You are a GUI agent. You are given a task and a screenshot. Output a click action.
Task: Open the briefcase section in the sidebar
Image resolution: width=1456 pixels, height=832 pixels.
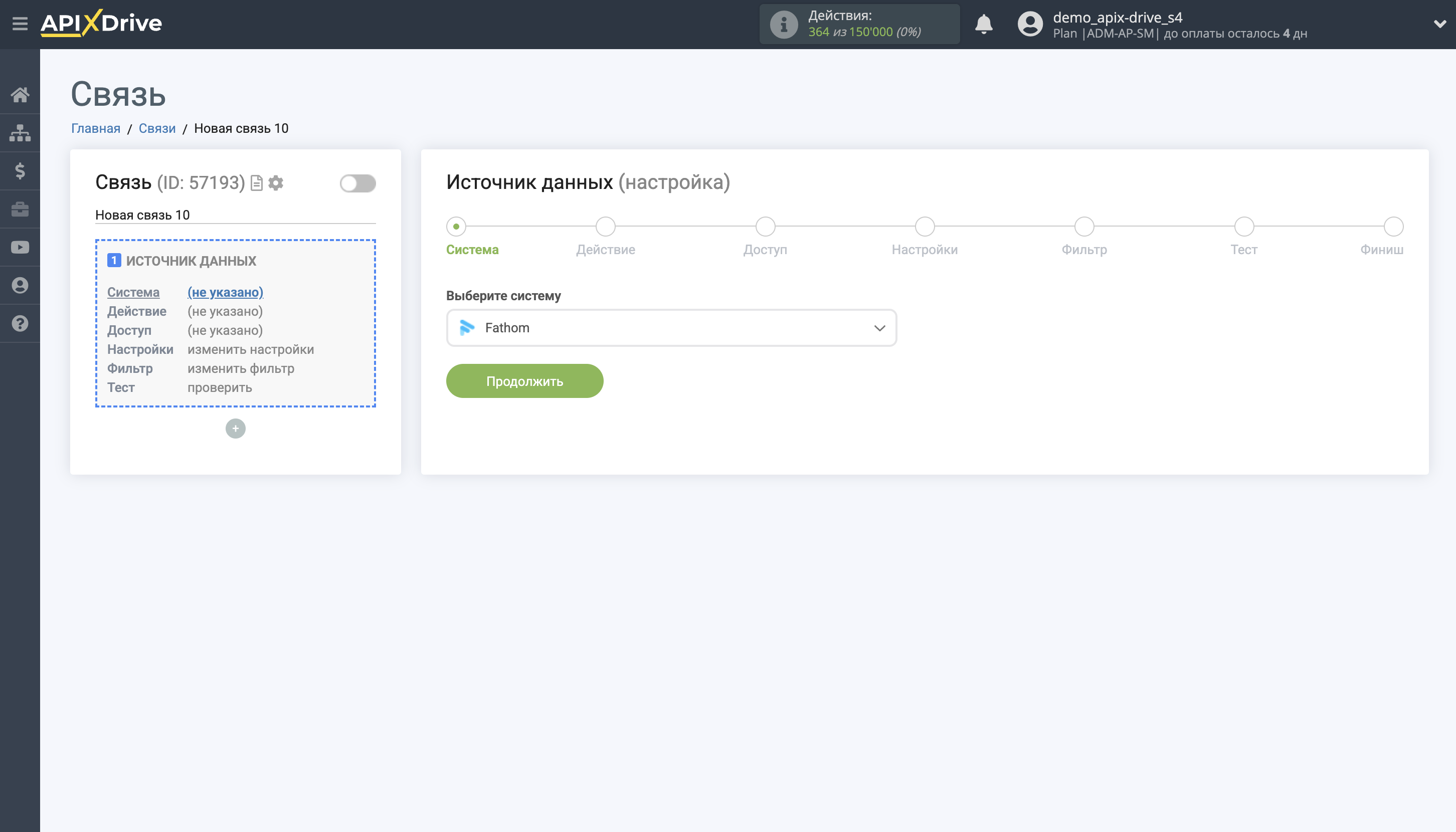pos(21,209)
